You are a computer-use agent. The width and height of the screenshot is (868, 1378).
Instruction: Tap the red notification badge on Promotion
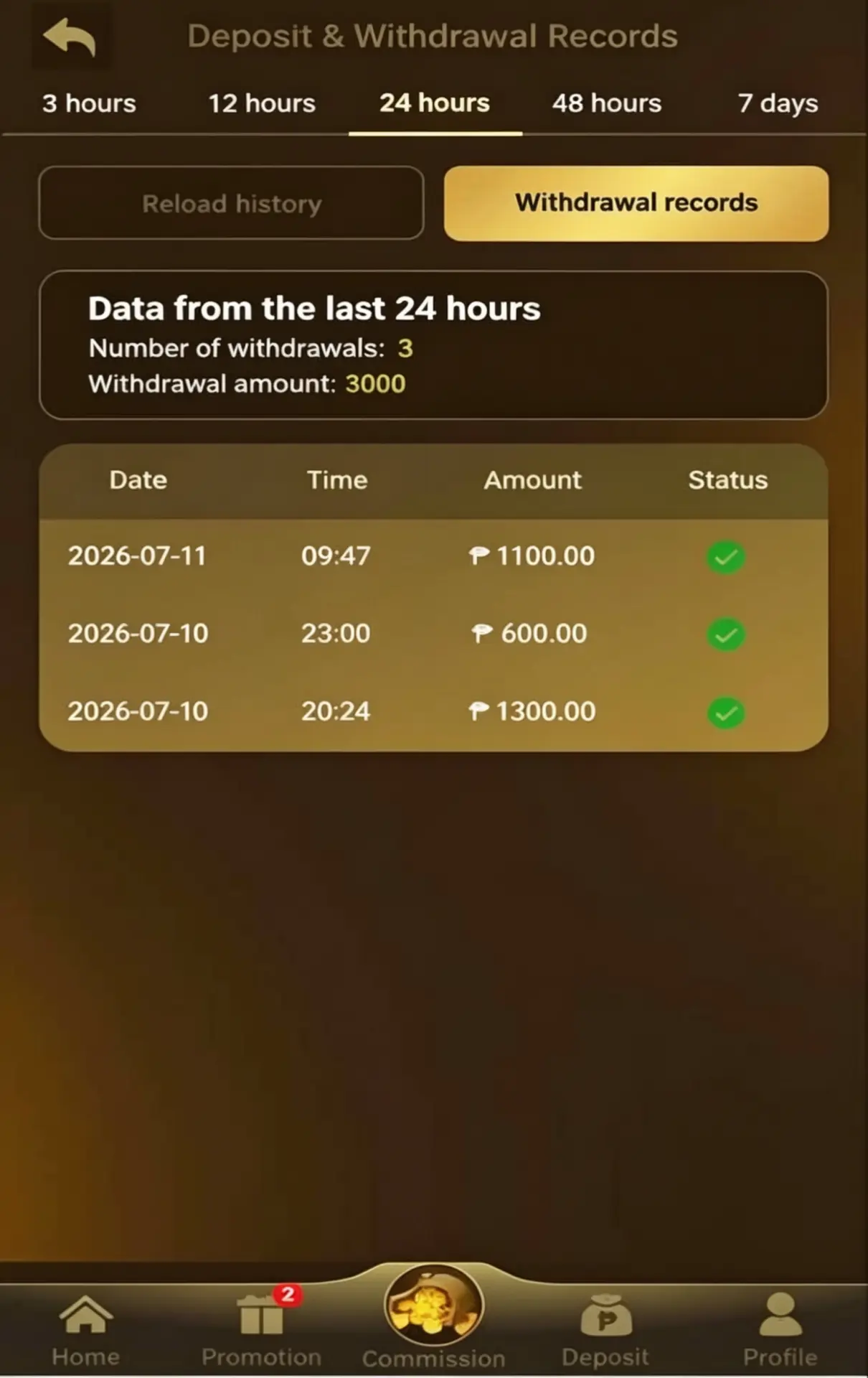click(x=288, y=1295)
